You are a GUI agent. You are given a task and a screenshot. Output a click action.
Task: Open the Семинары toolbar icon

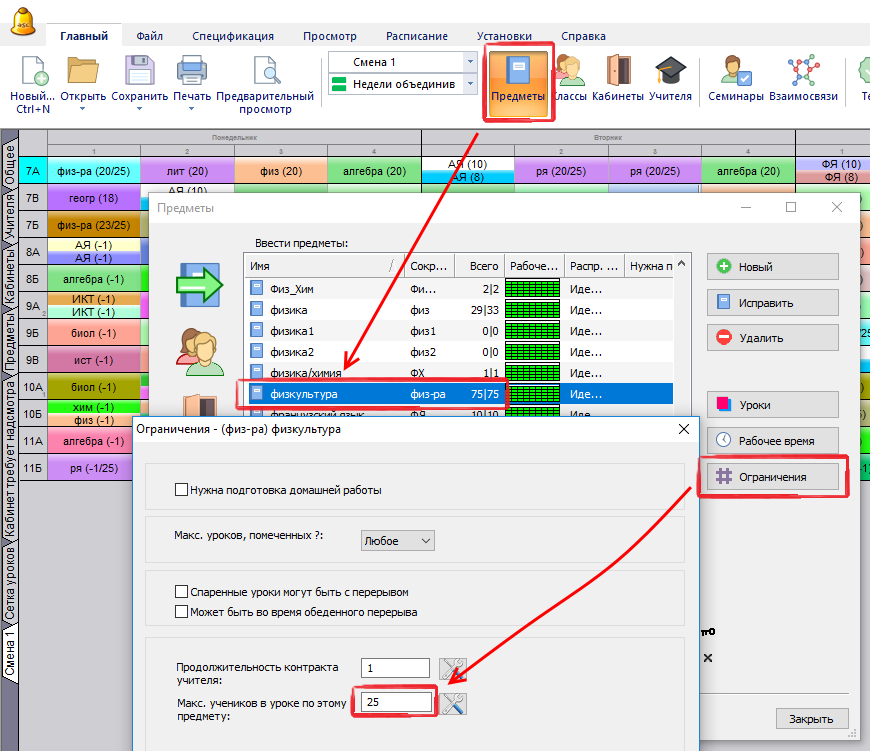tap(736, 72)
